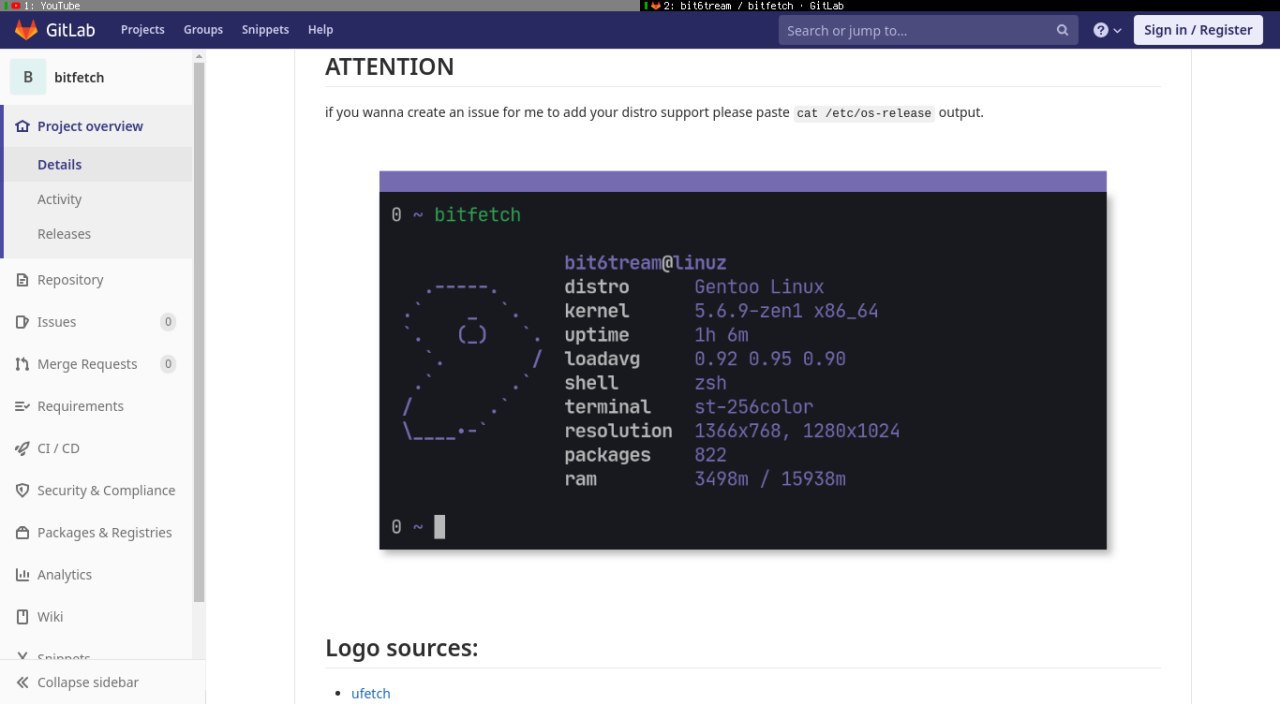This screenshot has height=704, width=1280.
Task: Open Security & Compliance section
Action: (x=106, y=490)
